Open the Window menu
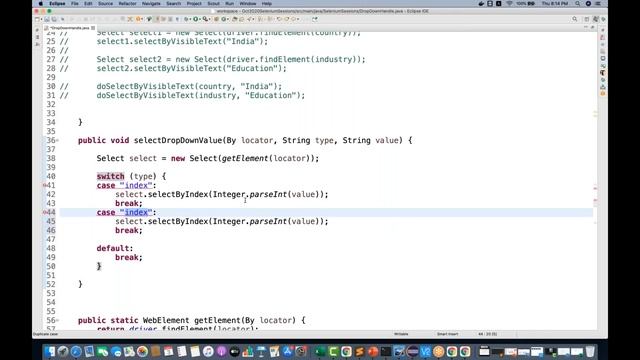The height and width of the screenshot is (360, 640). (x=248, y=3)
